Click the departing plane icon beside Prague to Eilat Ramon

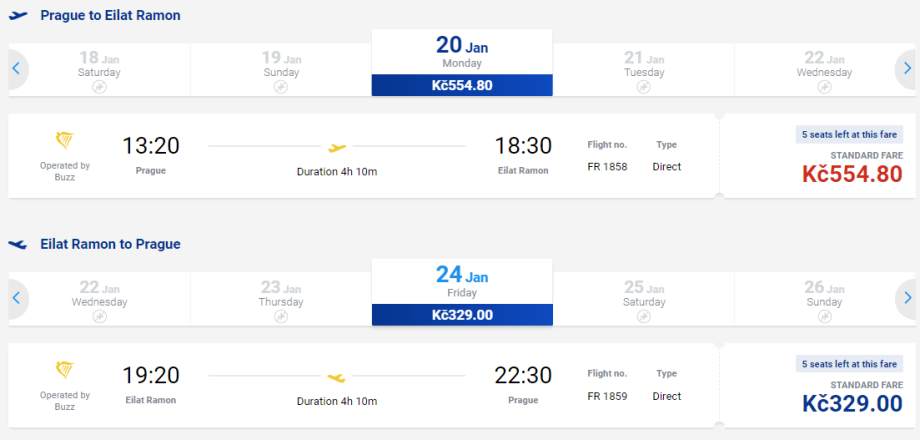tap(18, 16)
